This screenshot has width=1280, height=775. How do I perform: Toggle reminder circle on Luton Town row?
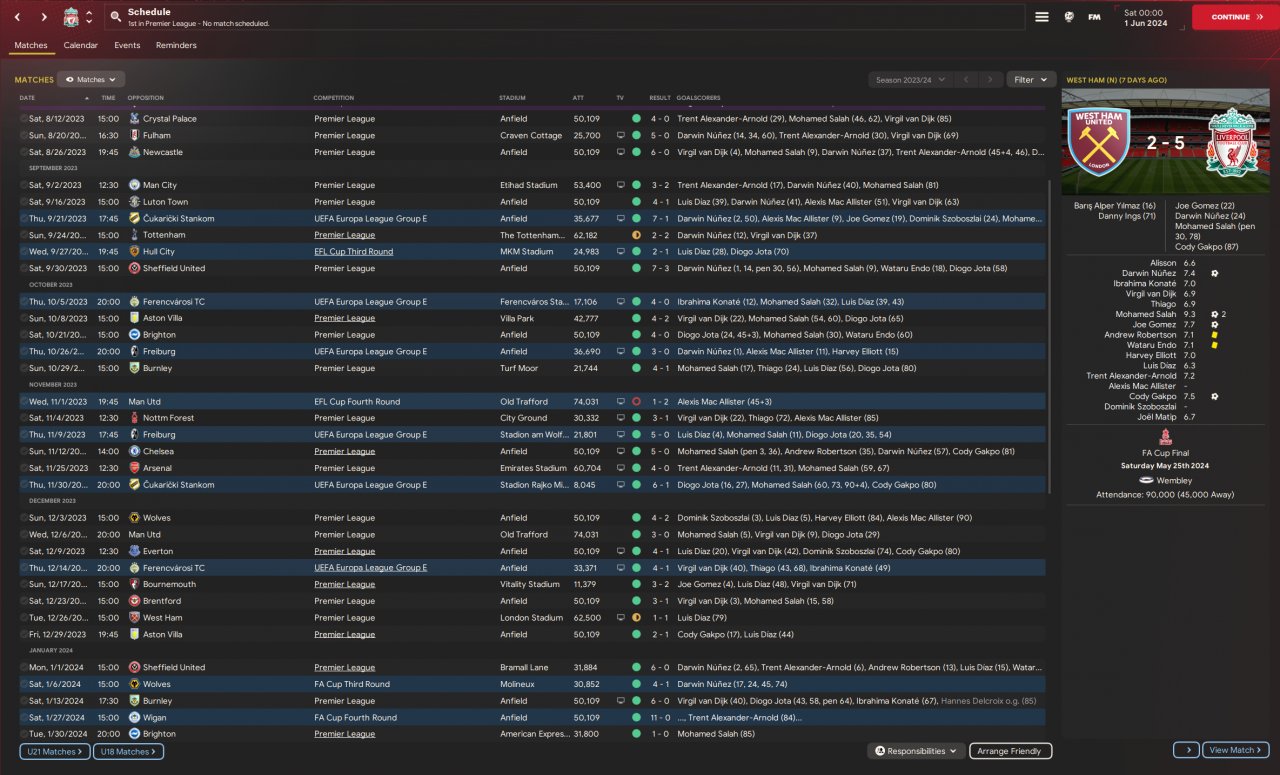coord(24,202)
